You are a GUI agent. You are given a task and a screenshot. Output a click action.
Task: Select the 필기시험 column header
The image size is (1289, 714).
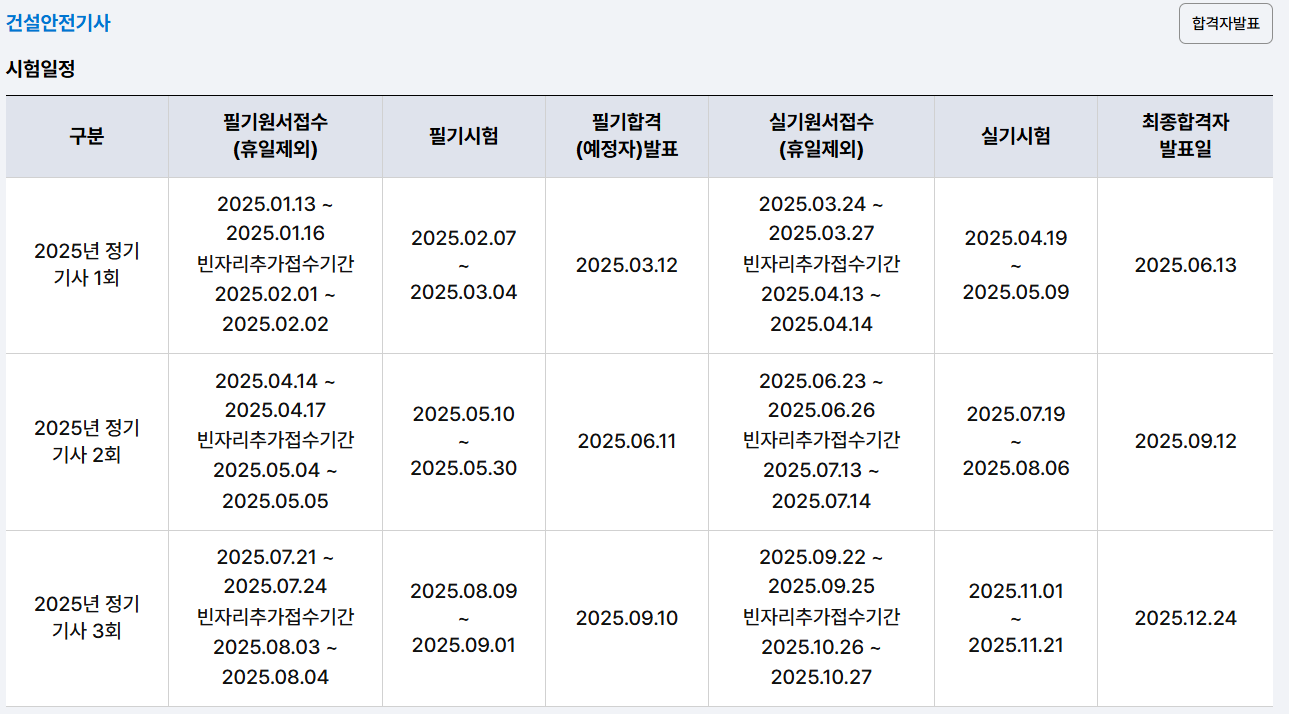pyautogui.click(x=462, y=136)
